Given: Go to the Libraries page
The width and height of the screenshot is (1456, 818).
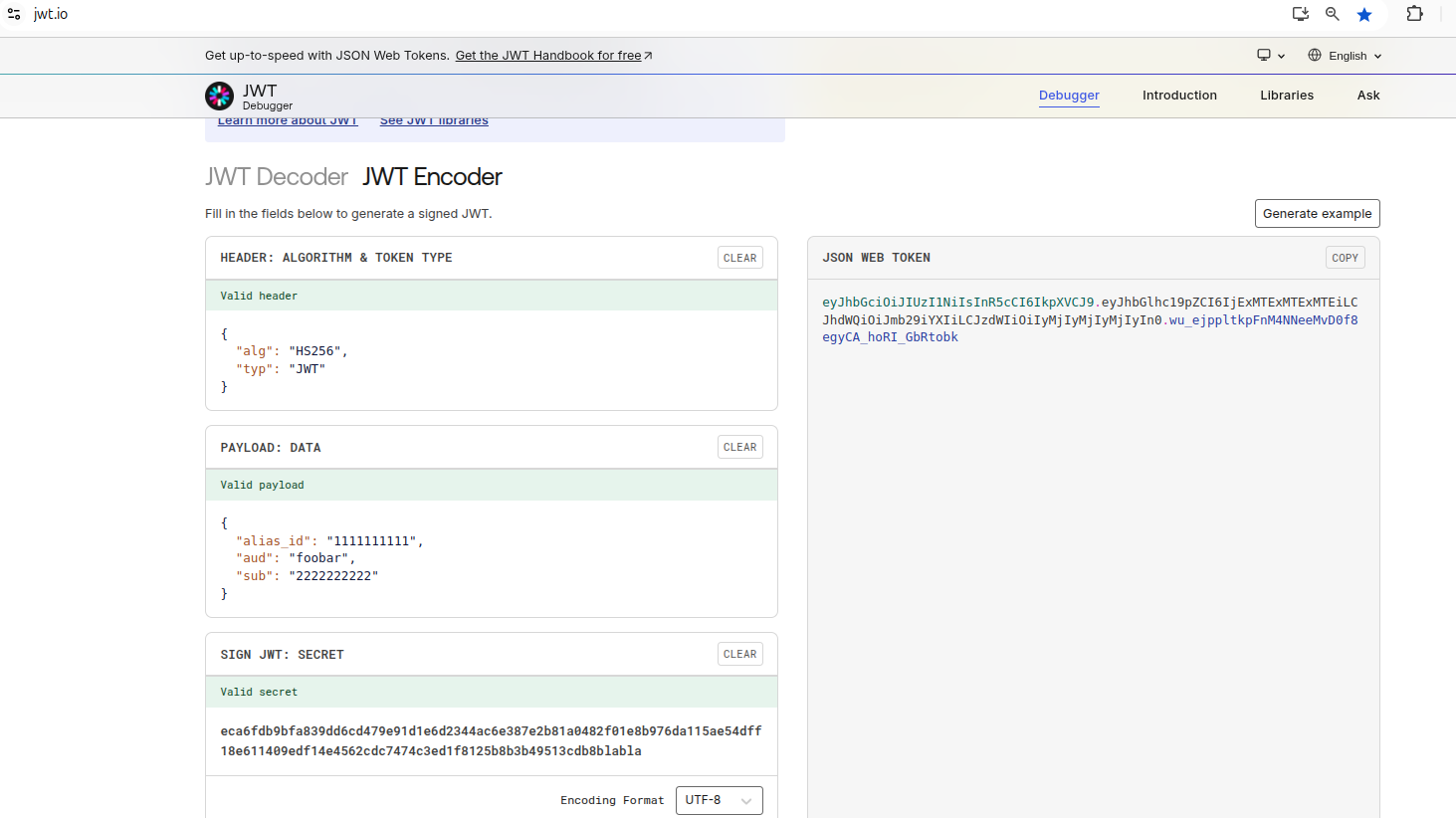Looking at the screenshot, I should 1287,96.
